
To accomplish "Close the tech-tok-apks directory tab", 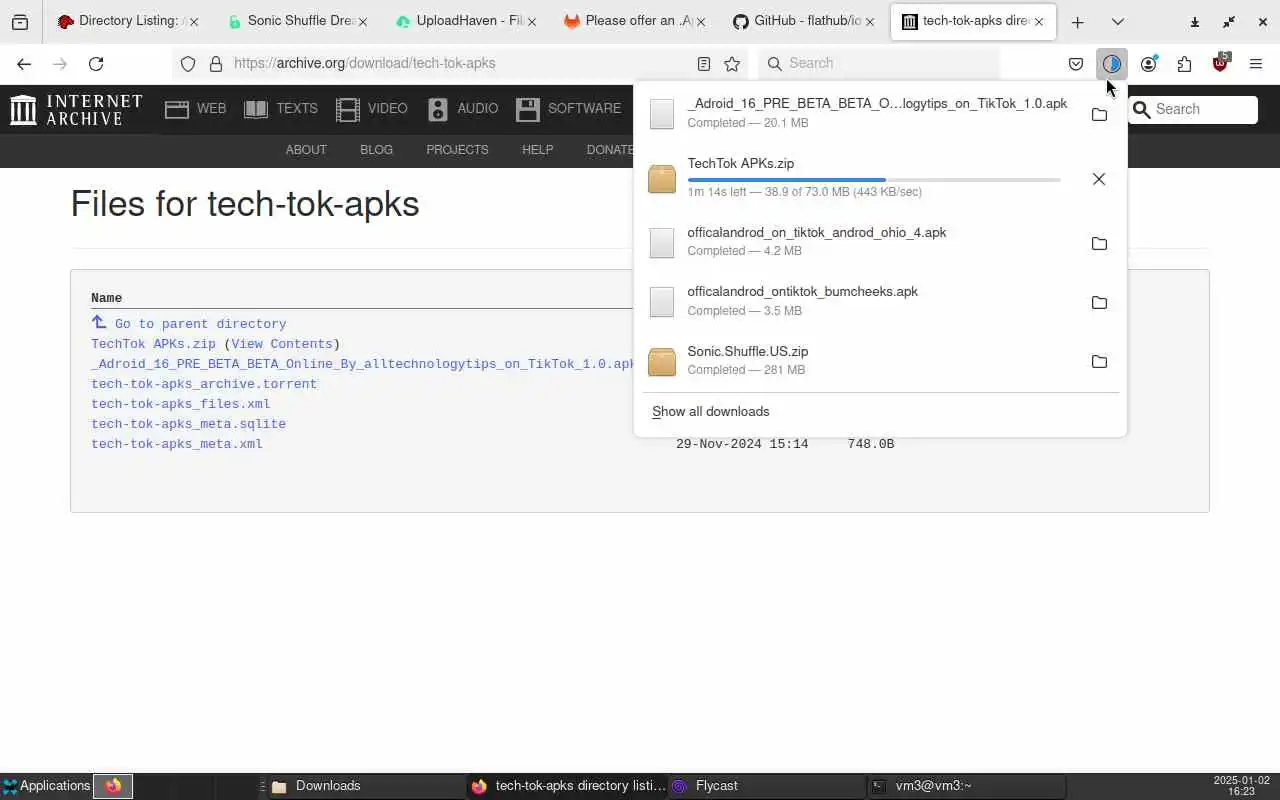I will coord(1039,21).
